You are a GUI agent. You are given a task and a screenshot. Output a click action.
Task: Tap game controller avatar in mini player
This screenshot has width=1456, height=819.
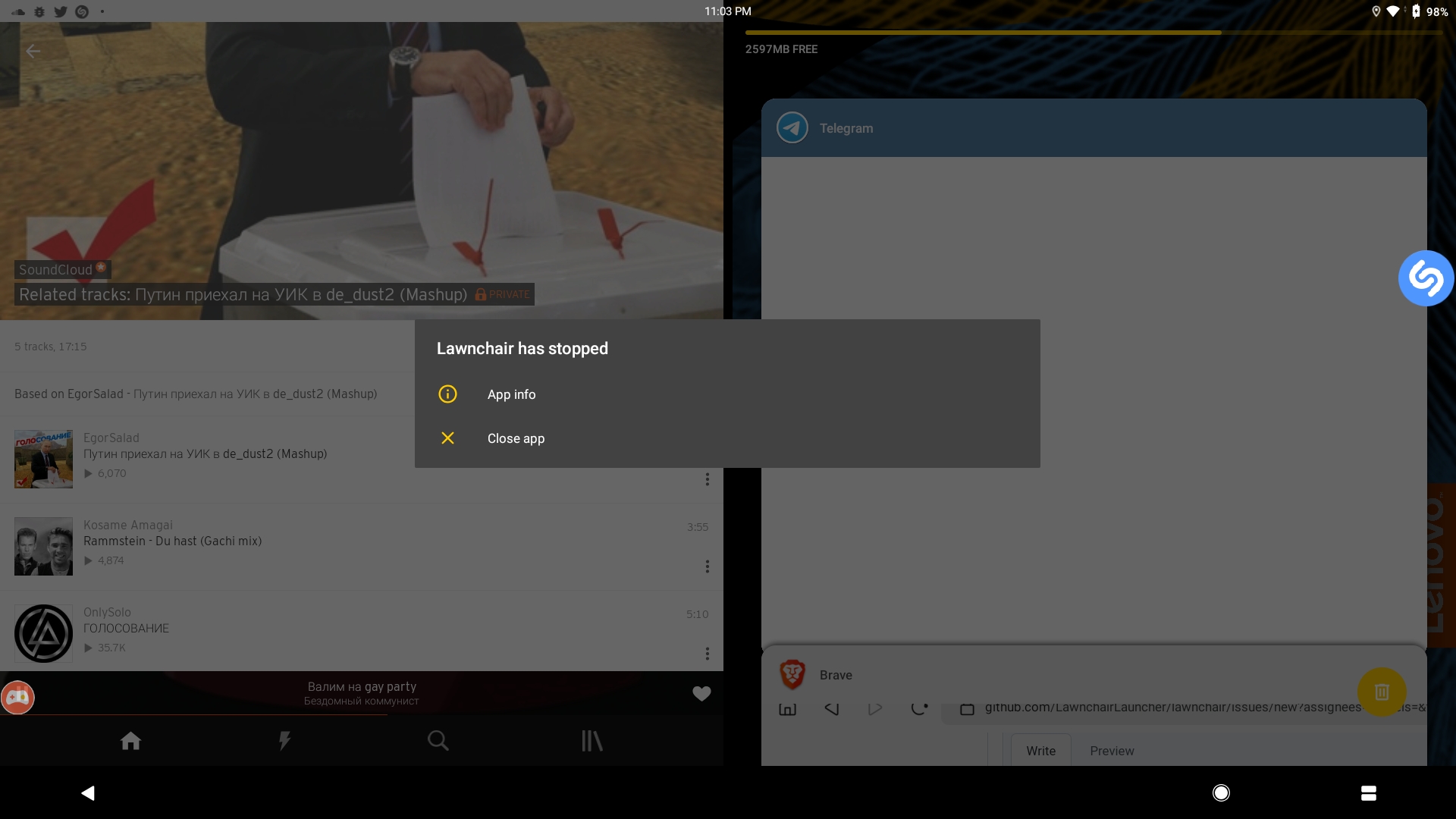[x=17, y=697]
